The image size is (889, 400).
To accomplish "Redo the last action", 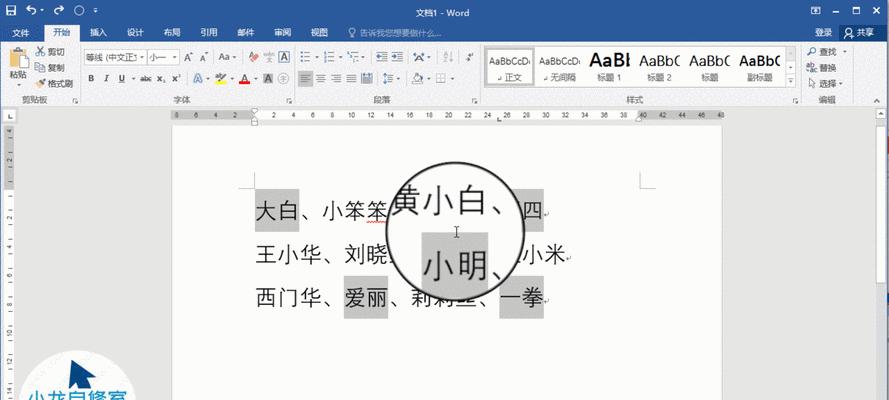I will click(59, 10).
